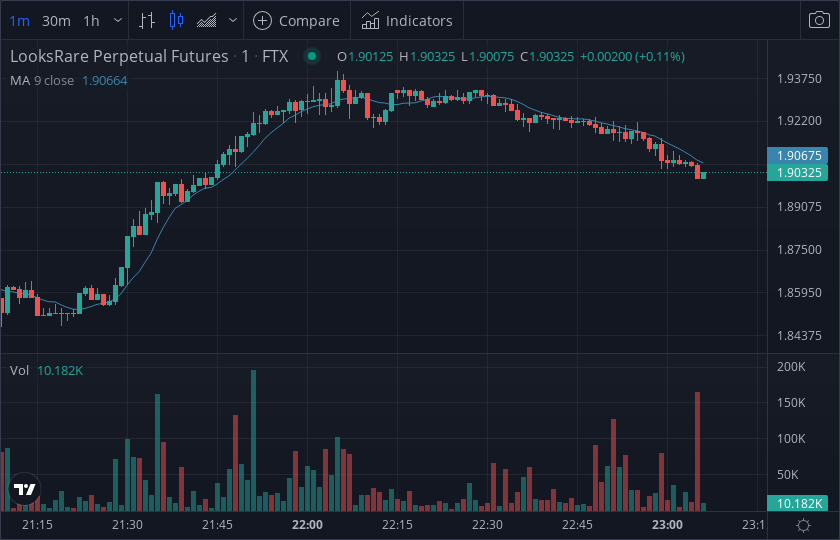
Task: Click the 1.87500 price axis label
Action: pos(799,250)
